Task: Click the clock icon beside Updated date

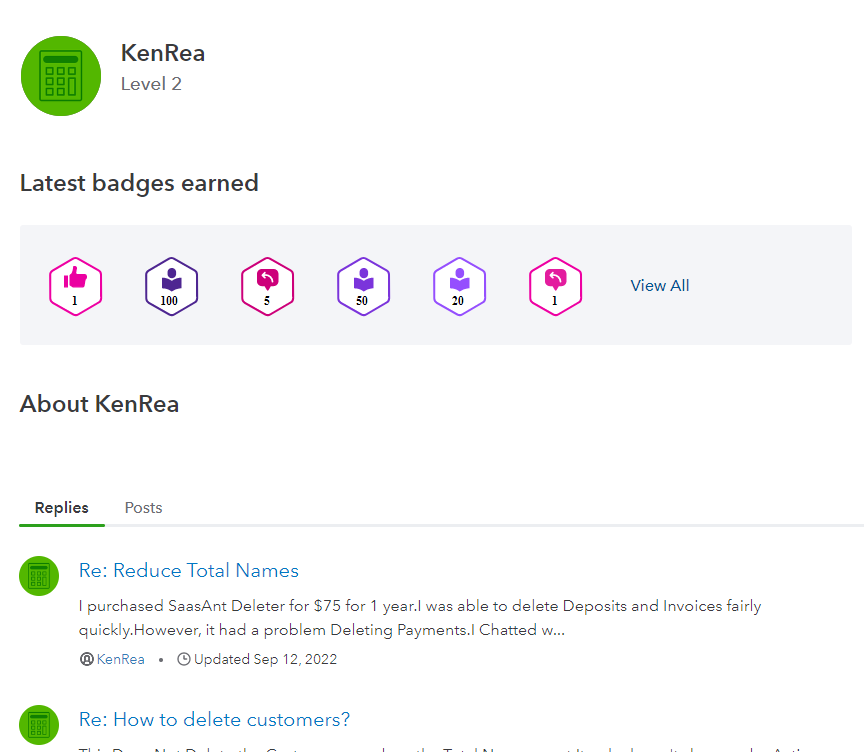Action: point(184,659)
